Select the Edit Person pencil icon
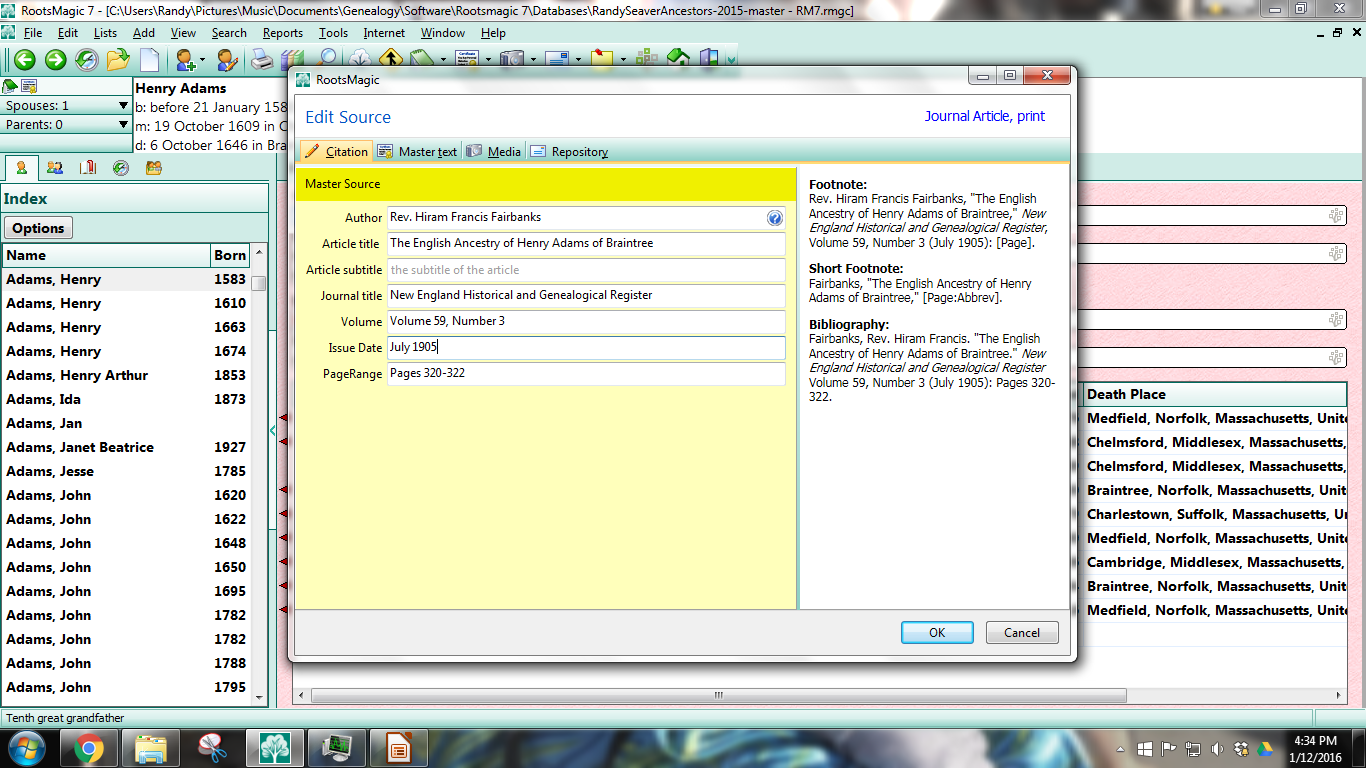 pos(227,60)
